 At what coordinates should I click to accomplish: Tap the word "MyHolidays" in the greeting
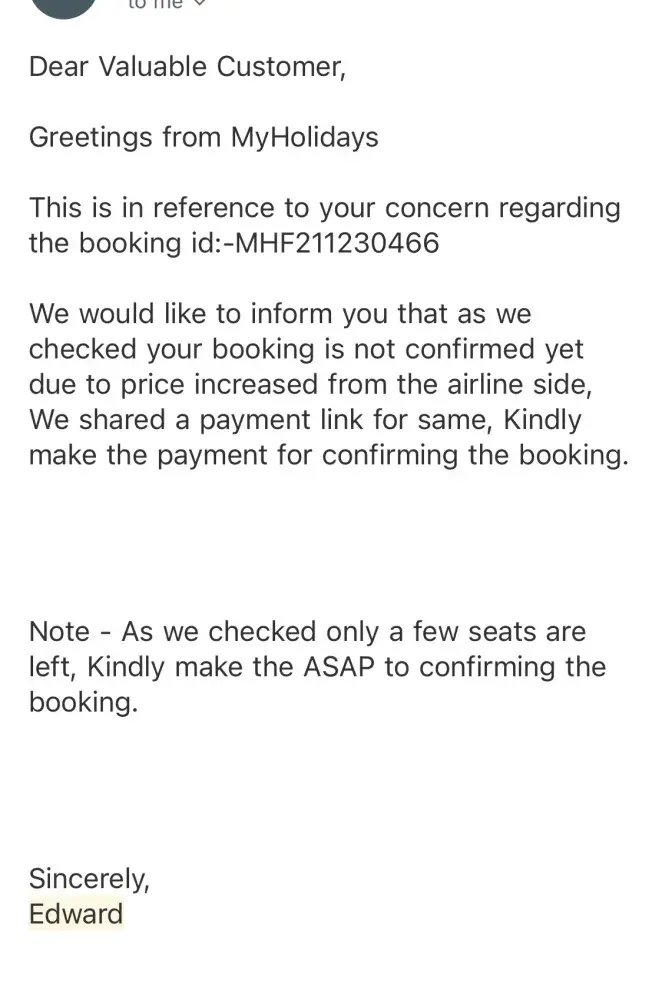[x=304, y=137]
